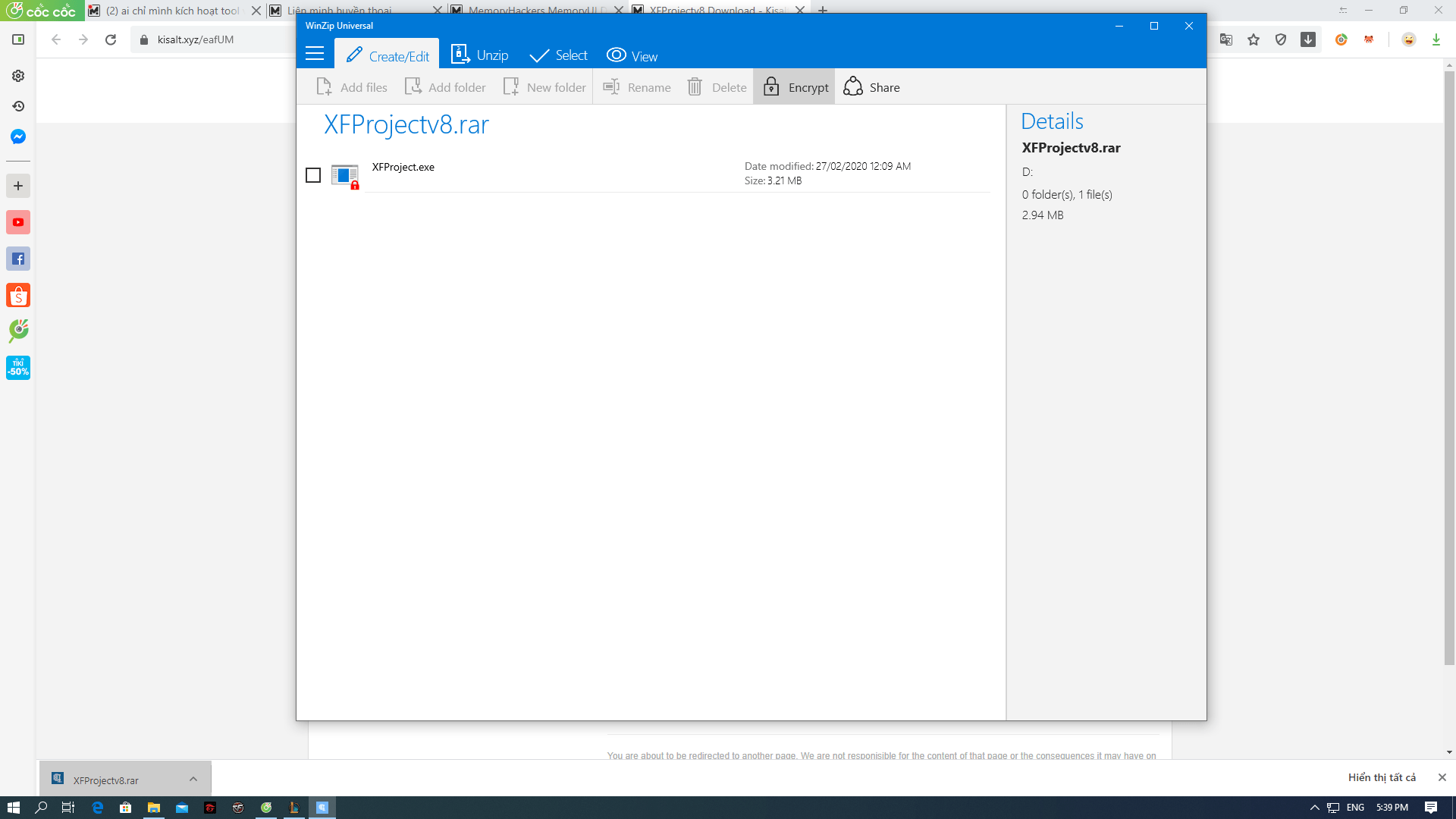The width and height of the screenshot is (1456, 819).
Task: Open the Windows Start menu
Action: [13, 808]
